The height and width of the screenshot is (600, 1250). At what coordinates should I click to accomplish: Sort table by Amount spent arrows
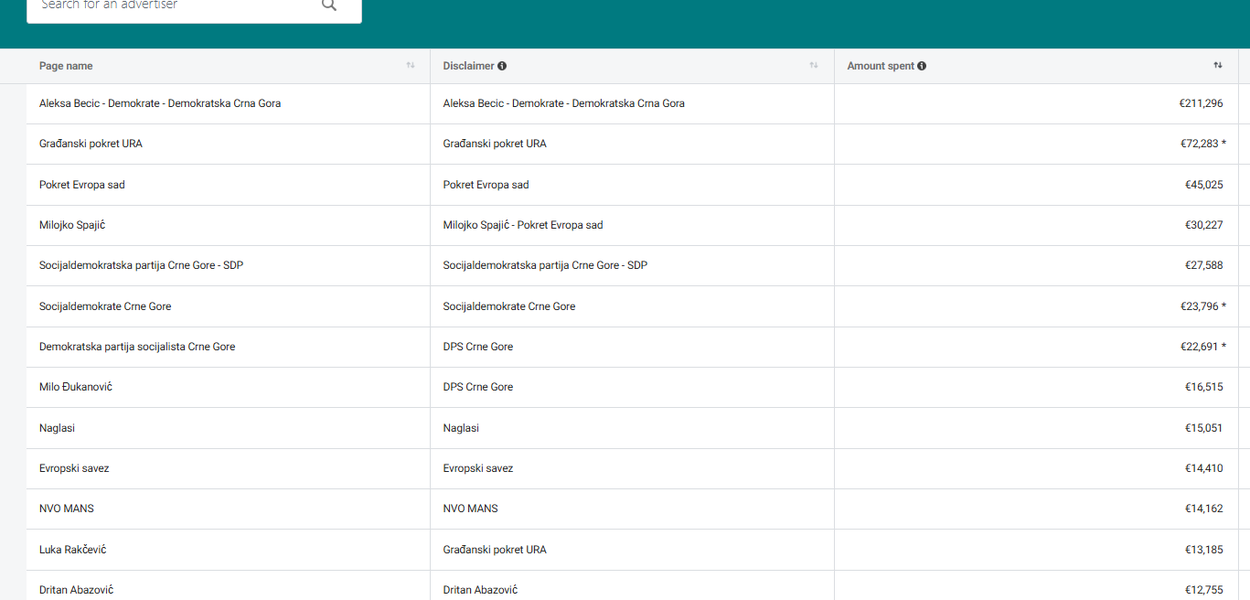pos(1218,66)
